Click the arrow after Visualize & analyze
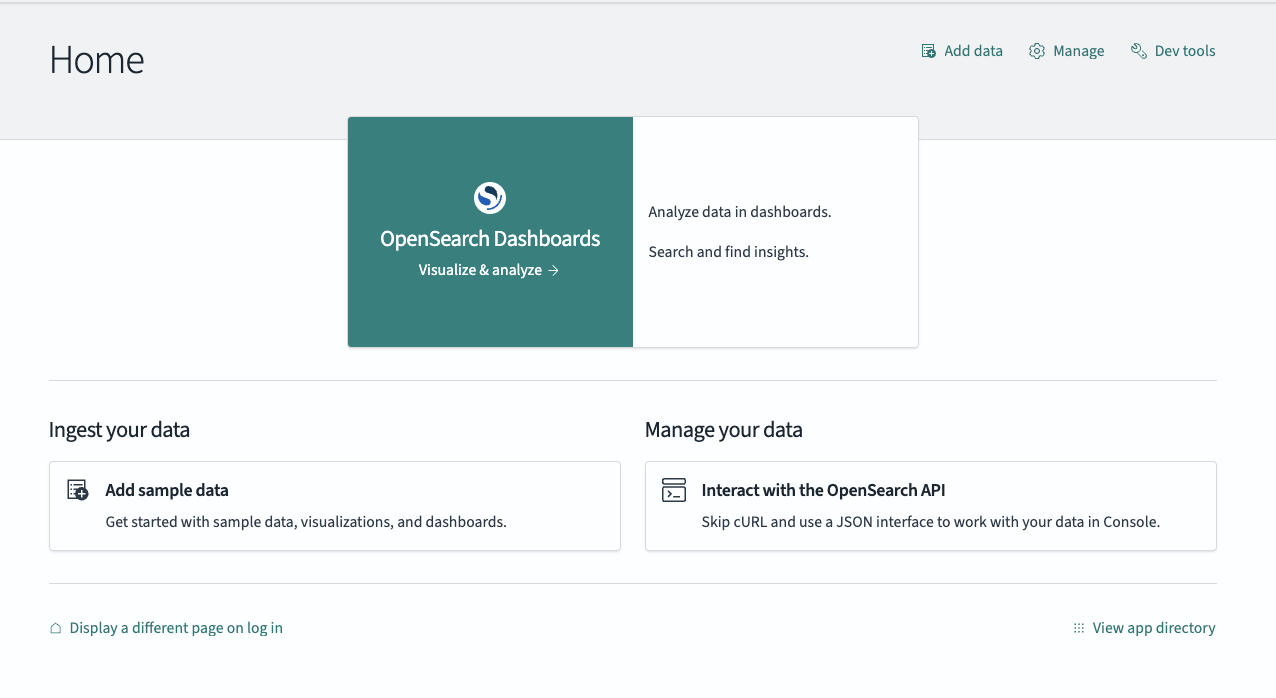Screen dimensions: 1276x698 point(554,270)
